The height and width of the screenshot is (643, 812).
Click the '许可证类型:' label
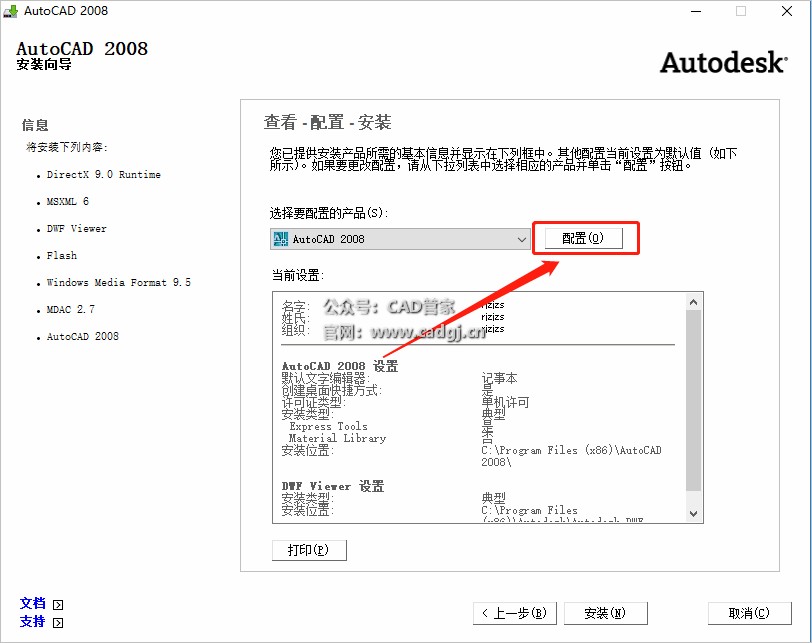point(313,402)
